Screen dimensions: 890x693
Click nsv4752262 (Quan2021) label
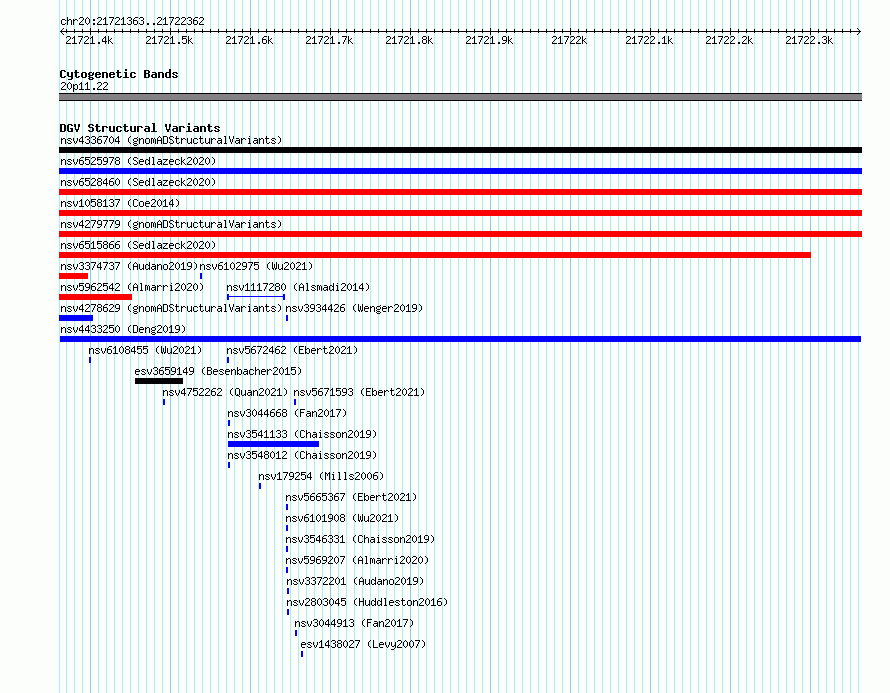coord(225,392)
